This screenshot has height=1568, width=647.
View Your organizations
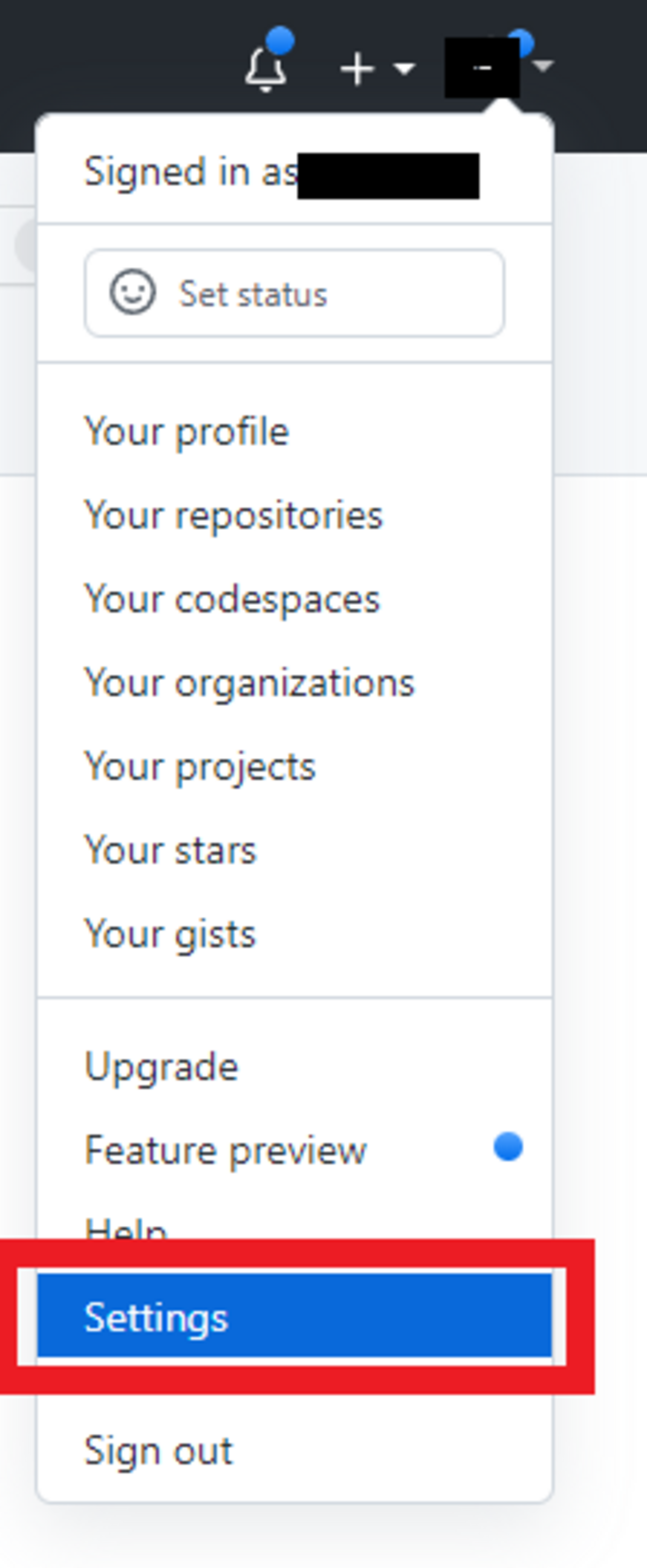click(x=249, y=683)
